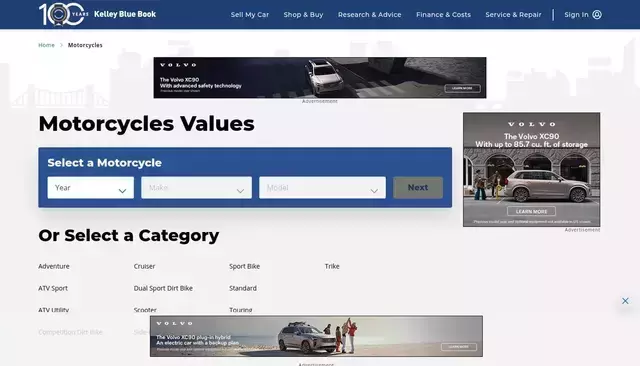Select the Scooter category
The height and width of the screenshot is (366, 640).
(145, 310)
